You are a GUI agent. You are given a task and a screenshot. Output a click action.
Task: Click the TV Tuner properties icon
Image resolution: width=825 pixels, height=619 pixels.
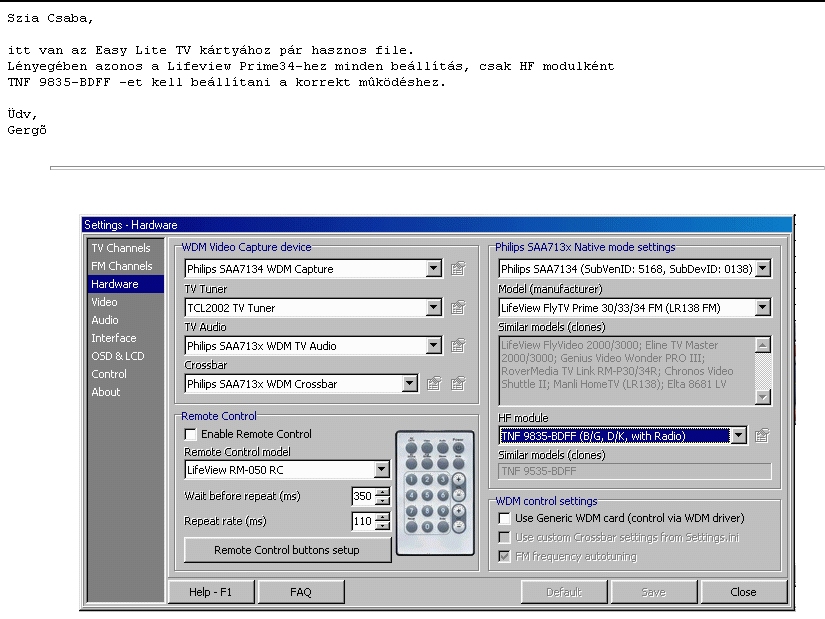[458, 308]
